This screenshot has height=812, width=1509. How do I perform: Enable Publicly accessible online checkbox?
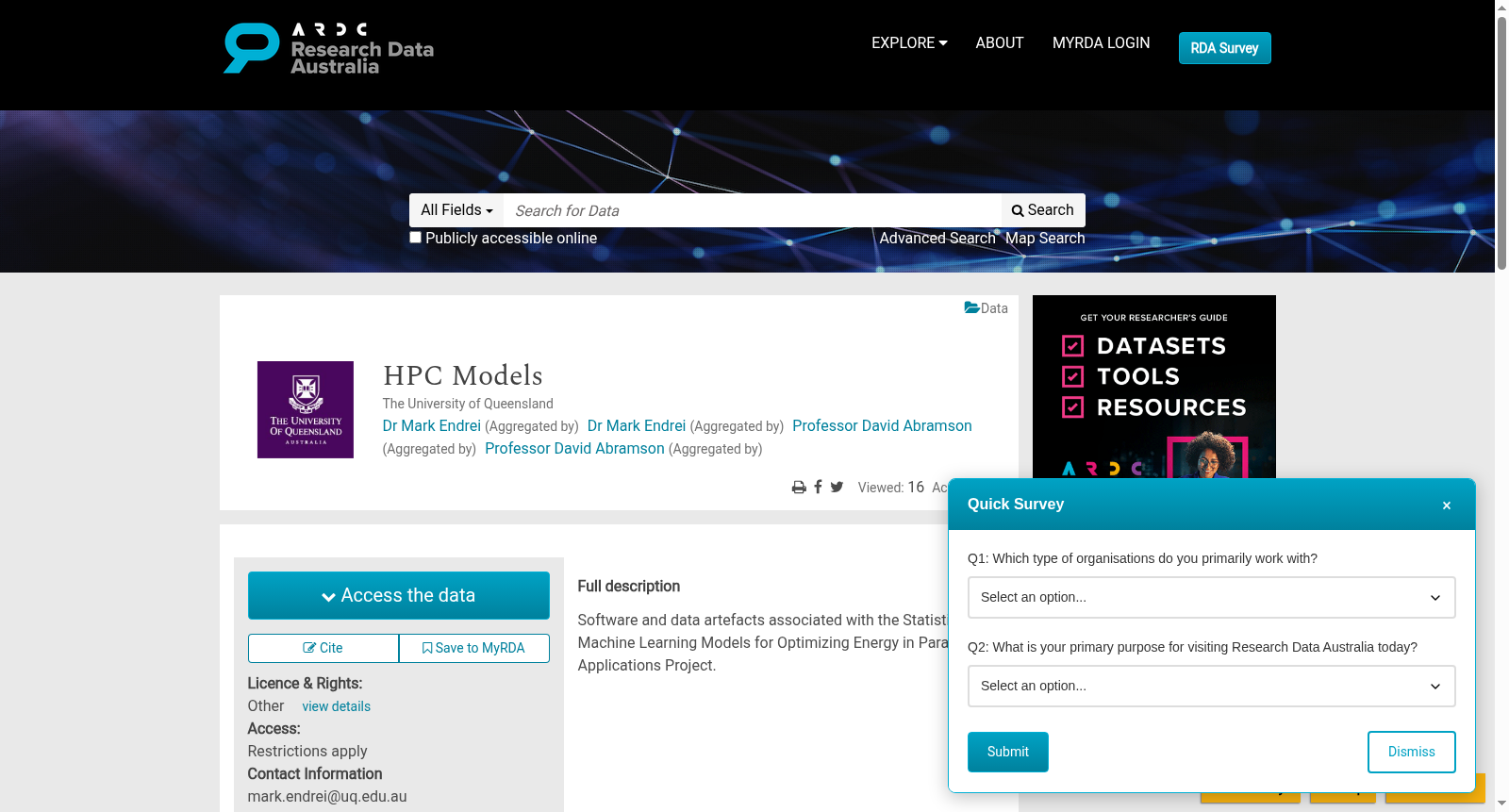[x=415, y=238]
